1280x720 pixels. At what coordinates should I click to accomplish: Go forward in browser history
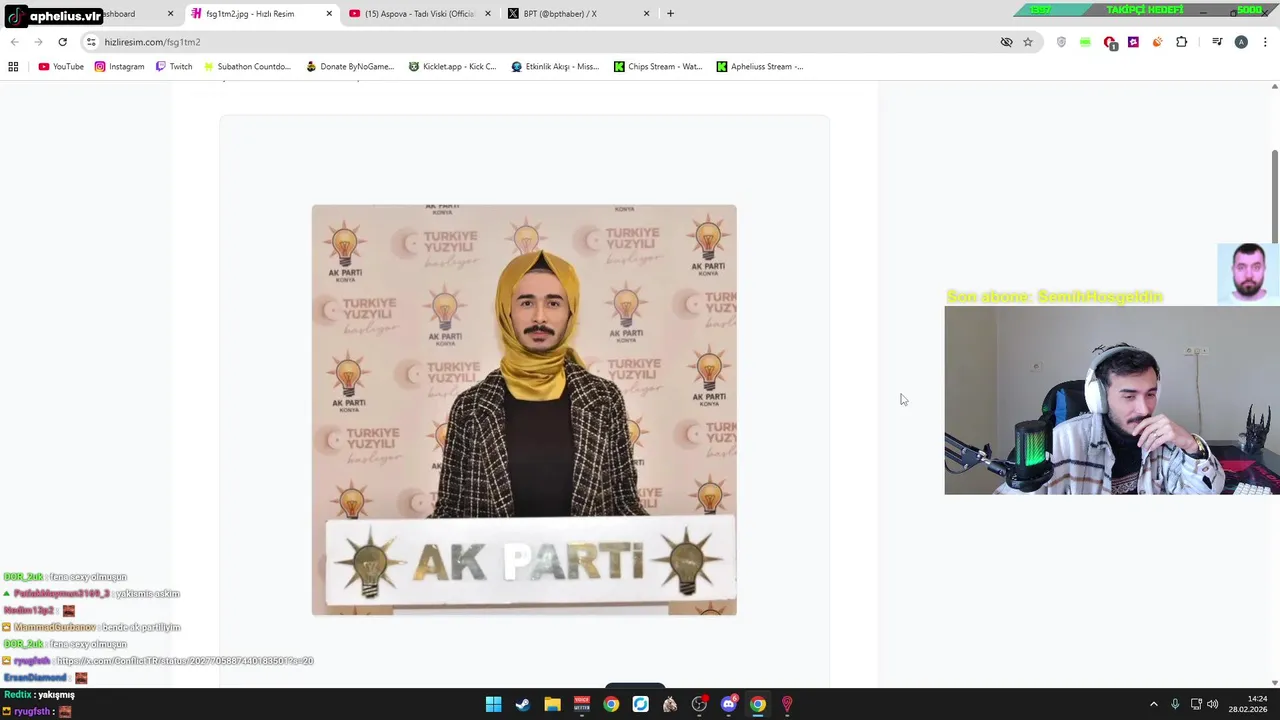pyautogui.click(x=38, y=42)
